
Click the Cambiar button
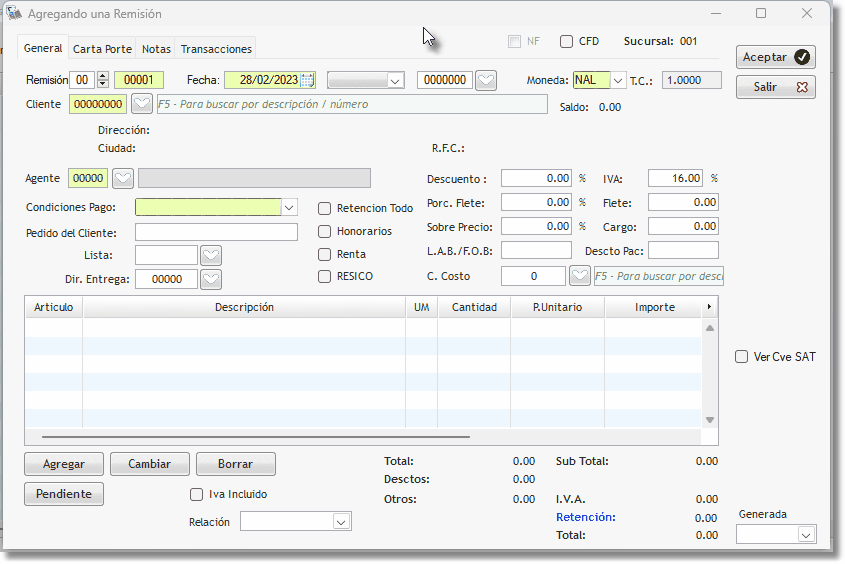coord(149,464)
